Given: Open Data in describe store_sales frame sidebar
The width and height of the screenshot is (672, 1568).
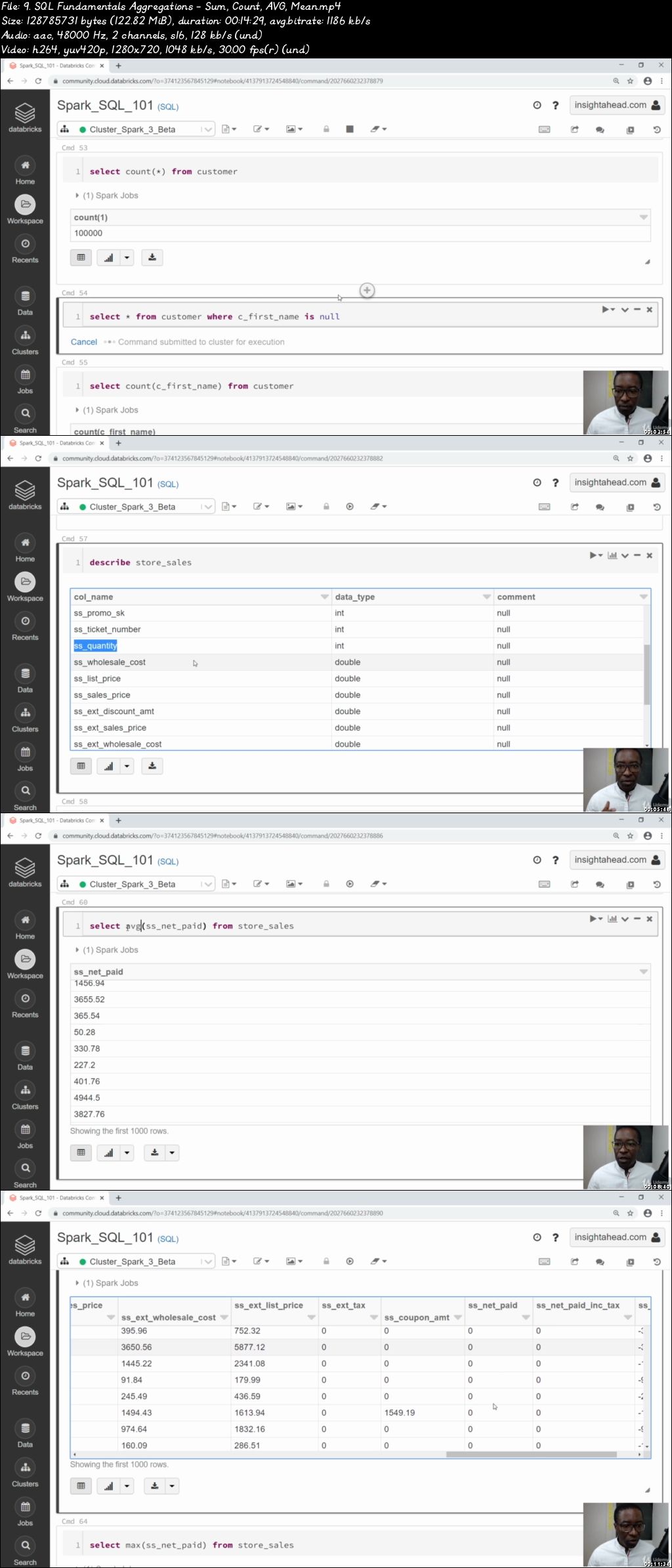Looking at the screenshot, I should point(25,680).
